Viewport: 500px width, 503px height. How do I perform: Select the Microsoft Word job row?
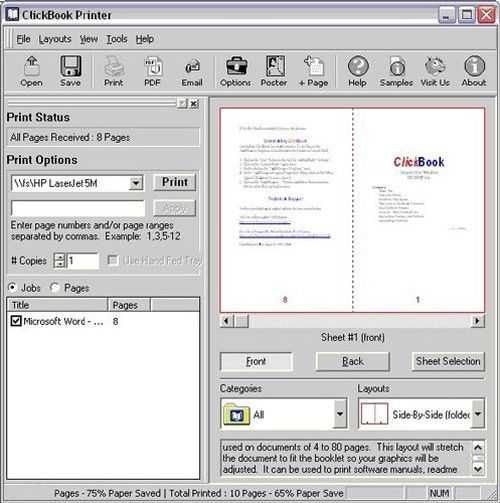103,321
